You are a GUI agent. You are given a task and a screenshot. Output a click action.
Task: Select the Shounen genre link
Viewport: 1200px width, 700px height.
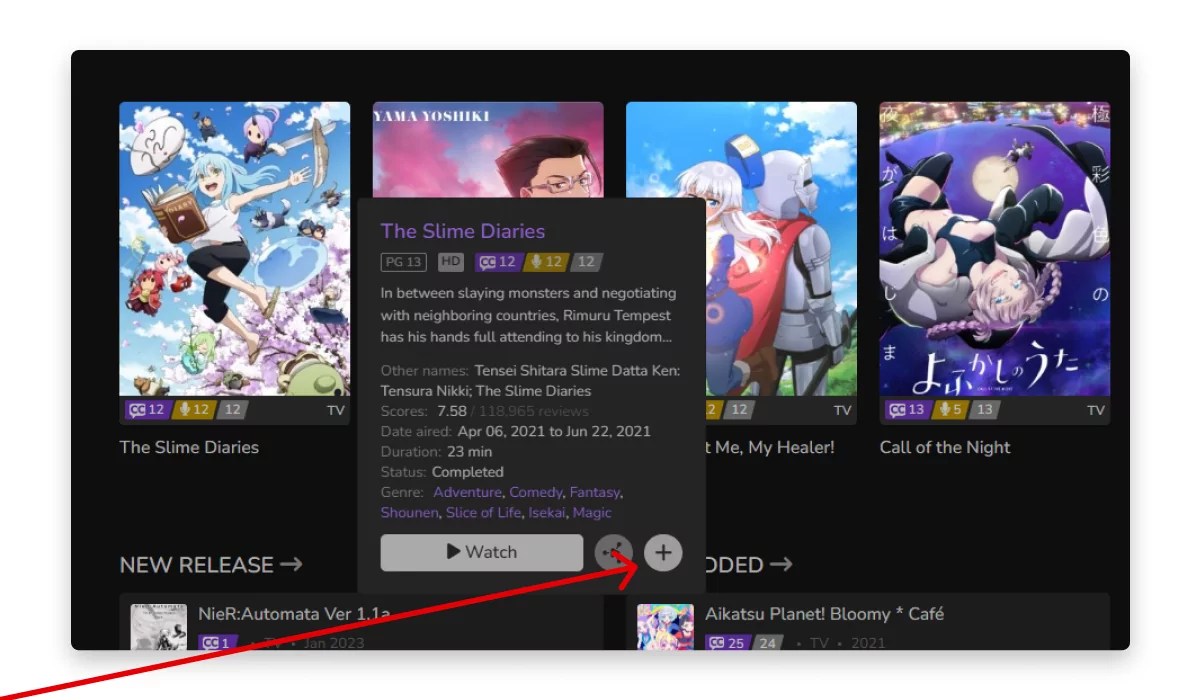[409, 512]
